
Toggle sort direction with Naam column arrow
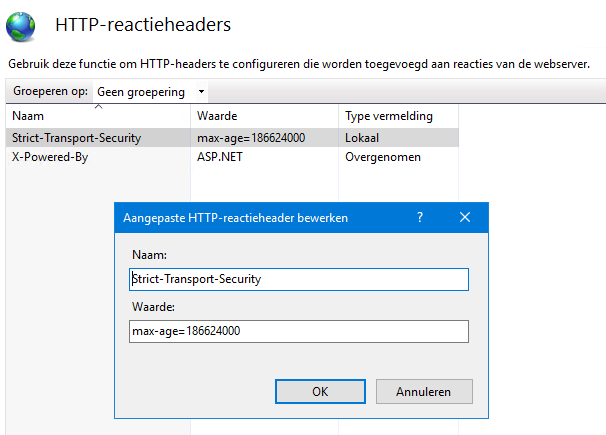click(x=99, y=106)
